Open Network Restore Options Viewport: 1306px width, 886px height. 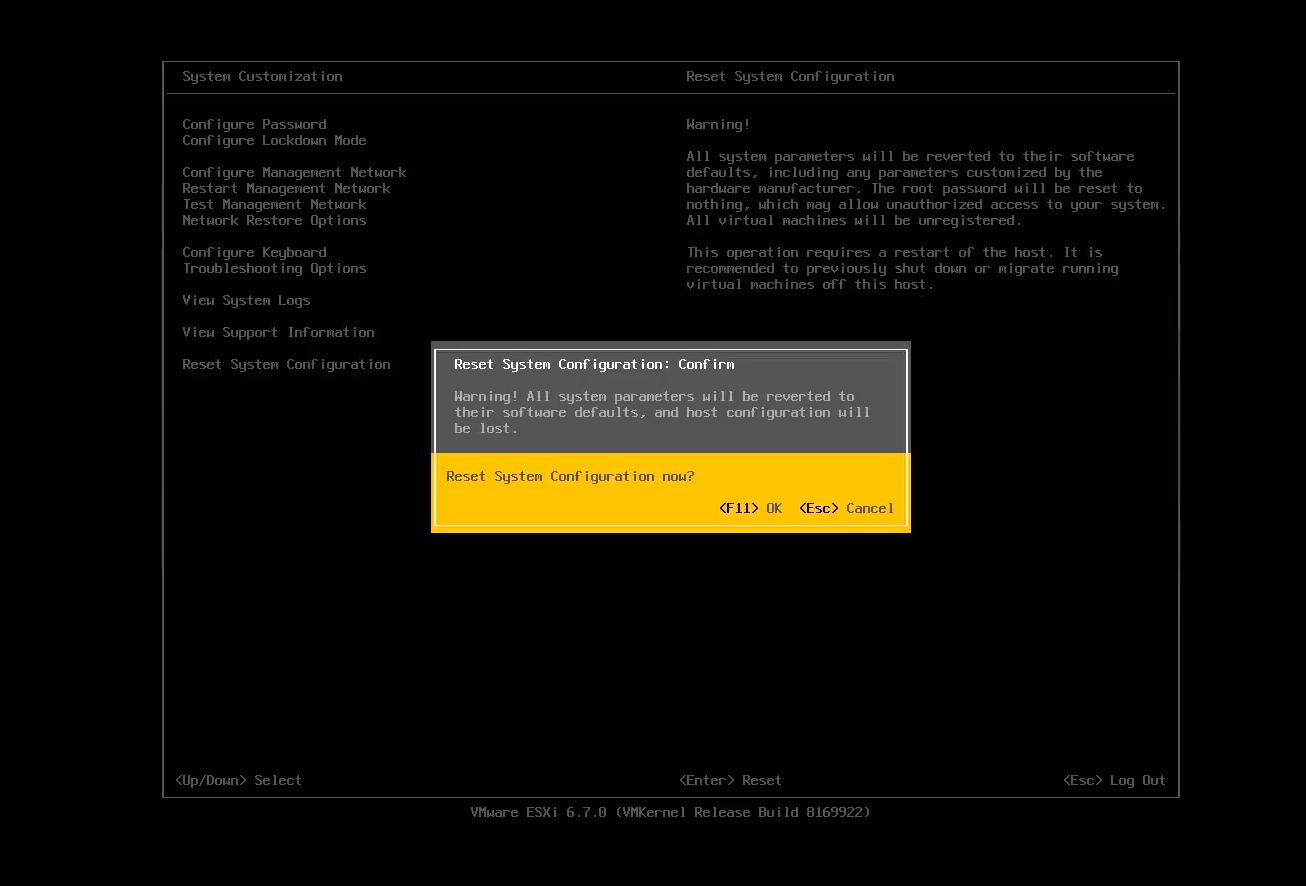click(274, 220)
